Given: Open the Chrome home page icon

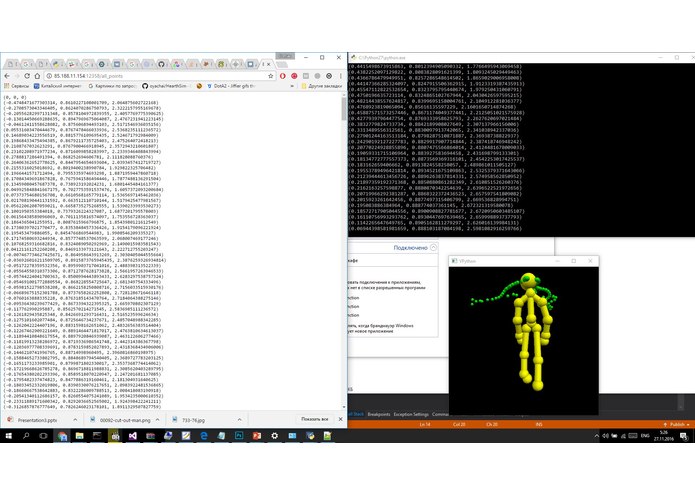Looking at the screenshot, I should pos(37,76).
